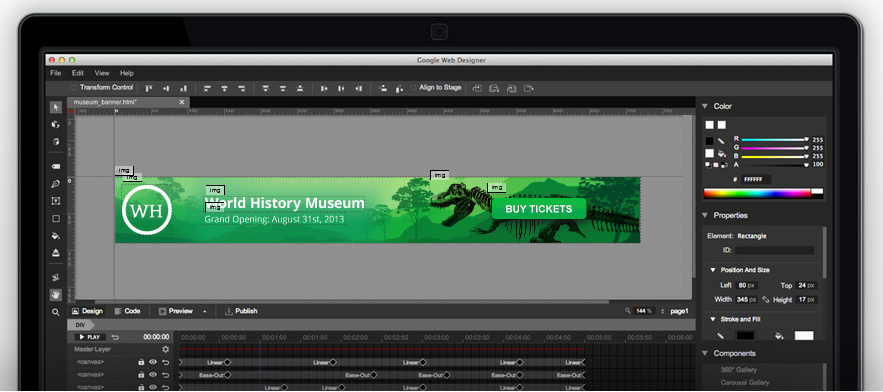The width and height of the screenshot is (883, 392).
Task: Click the Publish button
Action: tap(241, 311)
